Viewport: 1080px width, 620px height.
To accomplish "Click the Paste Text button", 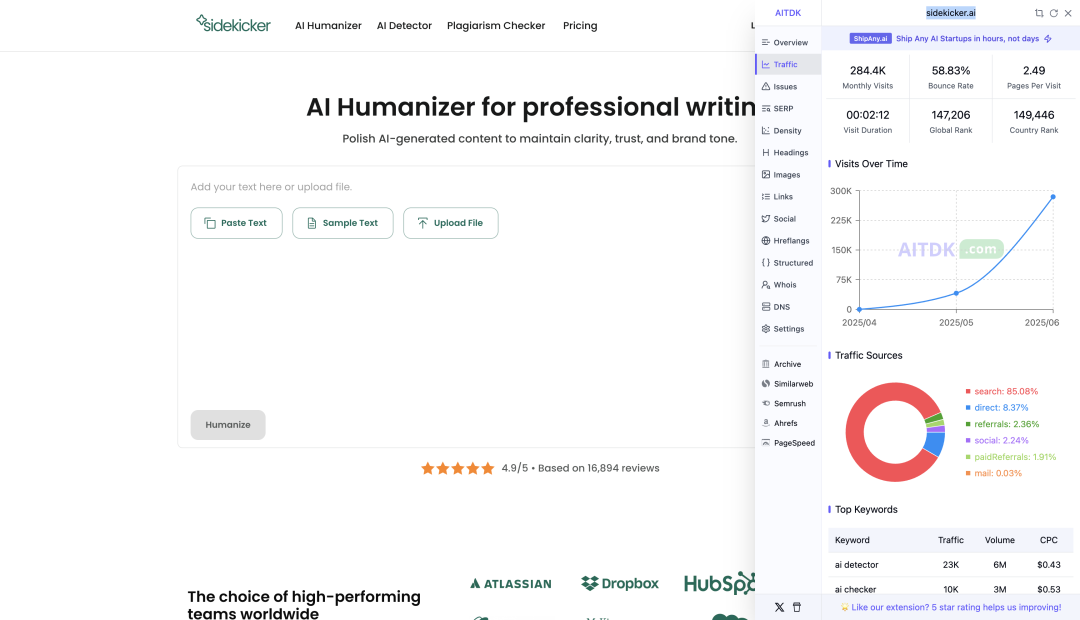I will 236,223.
